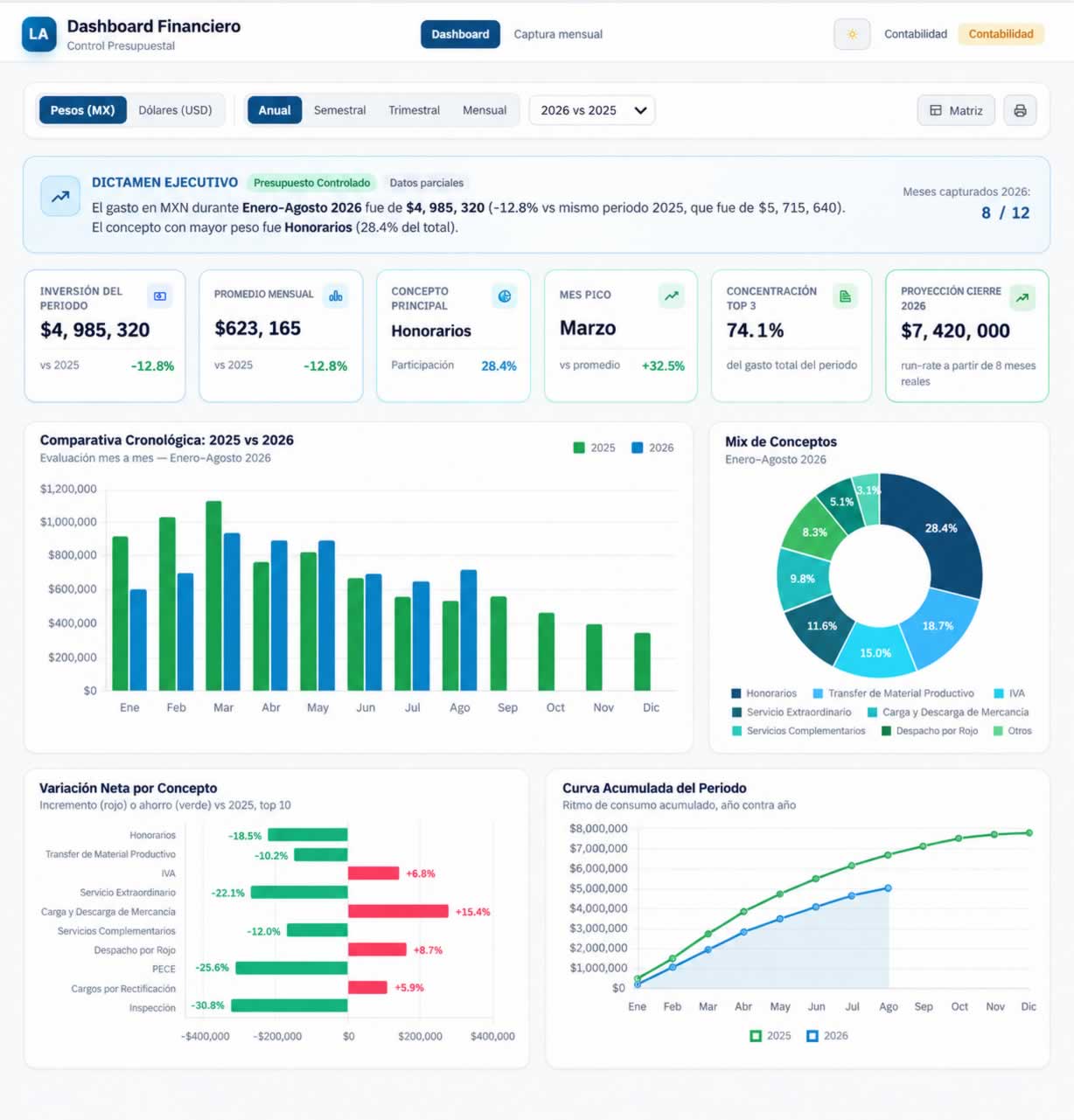Click the Ago point on 2026 cumulative curve
The width and height of the screenshot is (1074, 1120).
pos(889,888)
